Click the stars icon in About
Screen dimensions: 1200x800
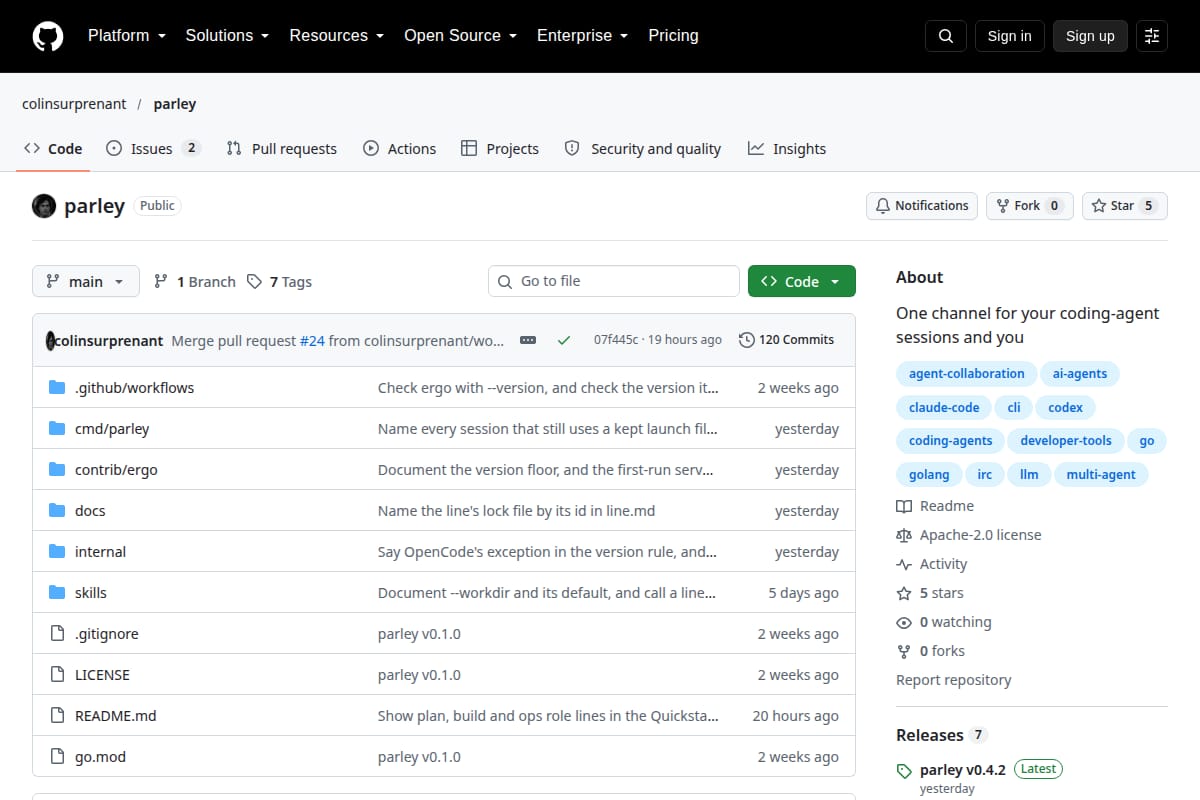tap(904, 593)
